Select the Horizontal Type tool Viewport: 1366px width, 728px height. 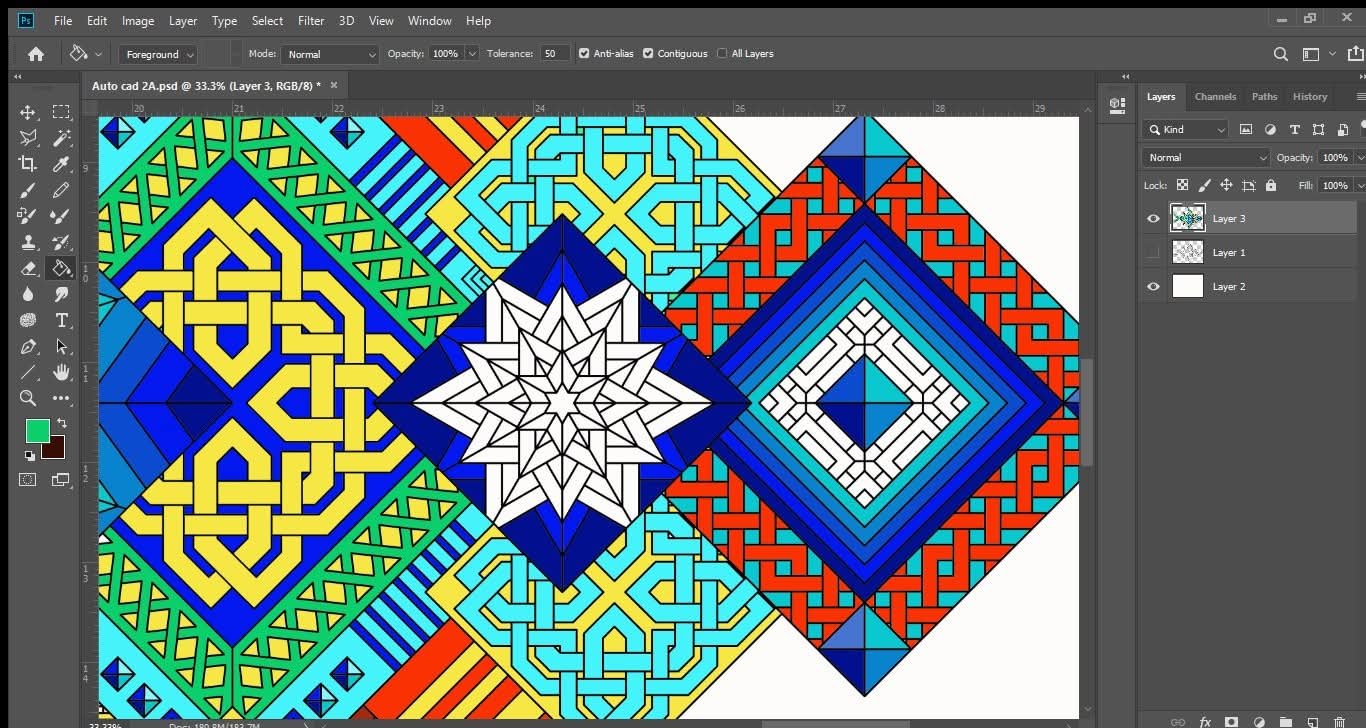coord(61,320)
